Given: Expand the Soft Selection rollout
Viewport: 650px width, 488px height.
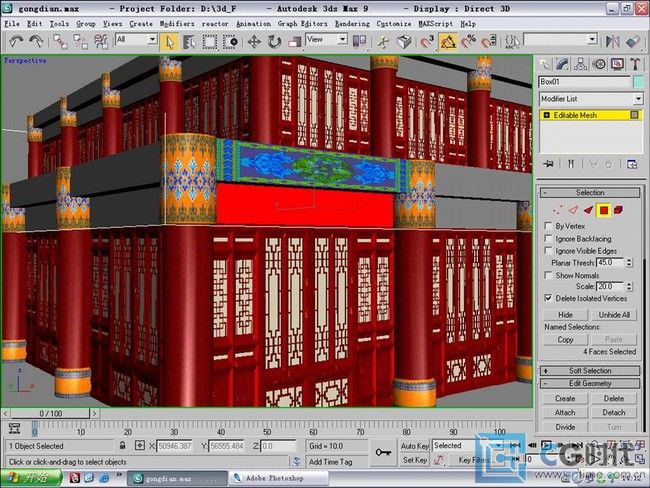Looking at the screenshot, I should coord(590,371).
